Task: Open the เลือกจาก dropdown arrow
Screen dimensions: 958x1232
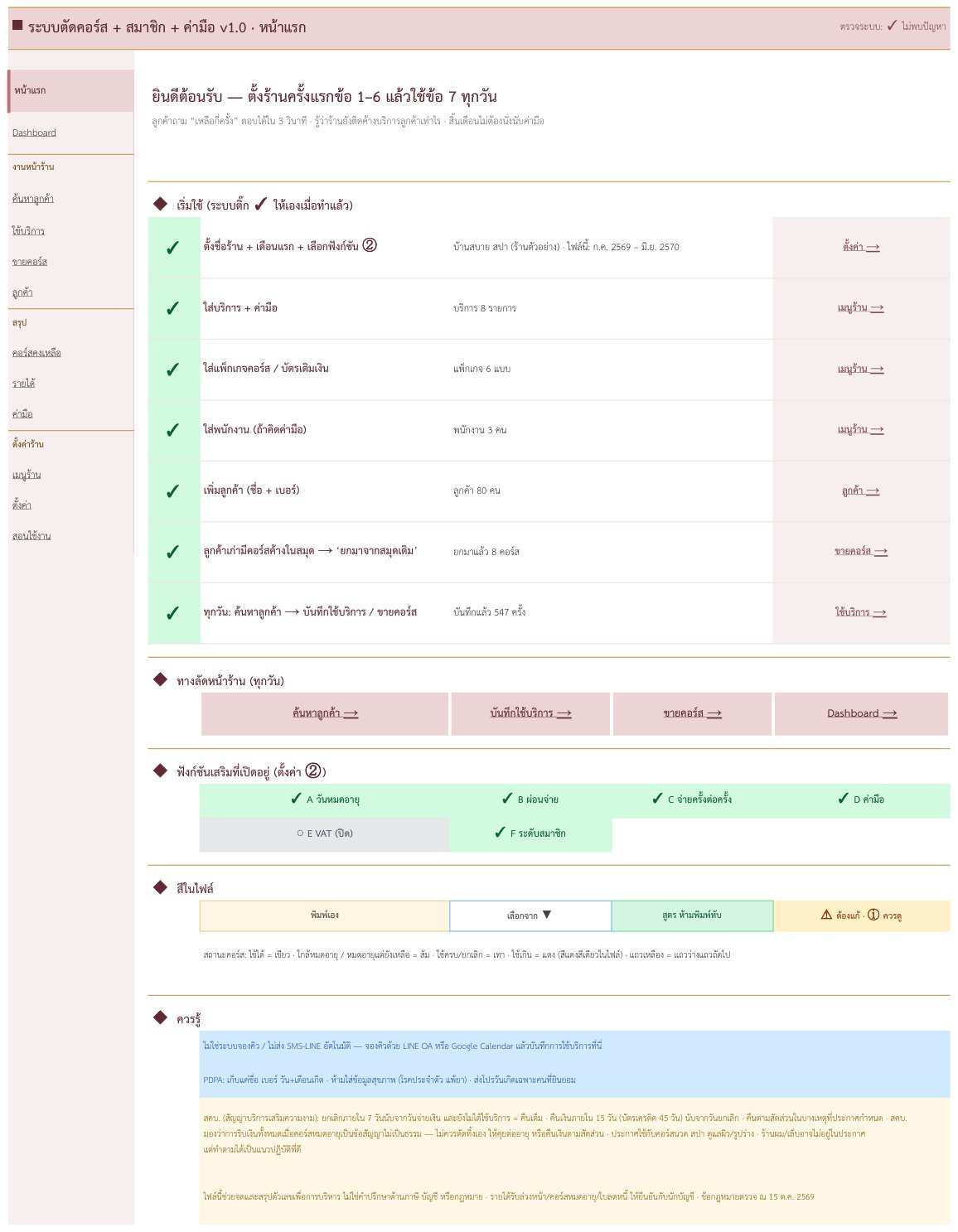Action: (547, 915)
